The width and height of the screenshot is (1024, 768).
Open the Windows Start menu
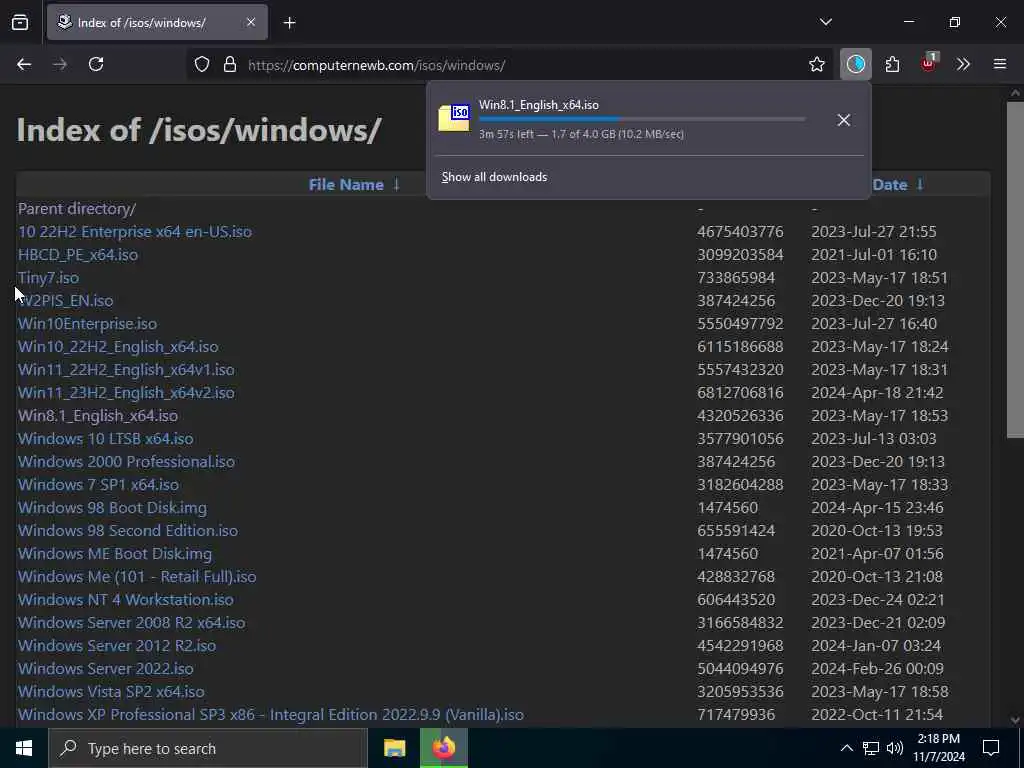24,748
